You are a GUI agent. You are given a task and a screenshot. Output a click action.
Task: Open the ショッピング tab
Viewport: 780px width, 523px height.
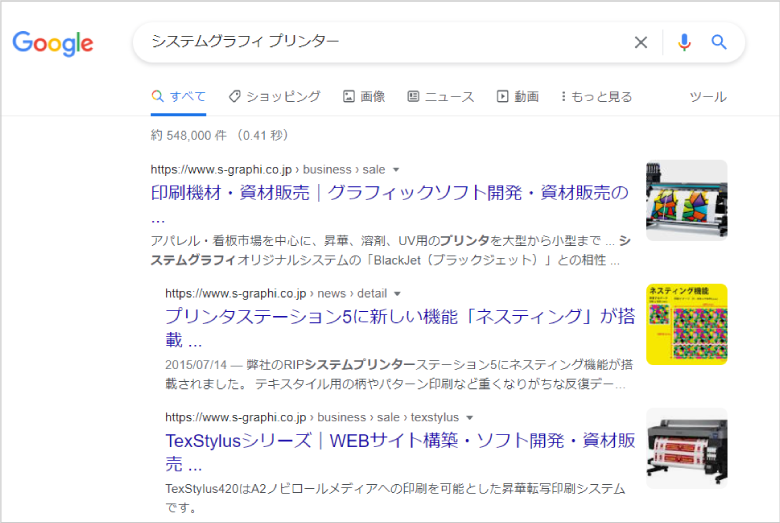pyautogui.click(x=275, y=97)
